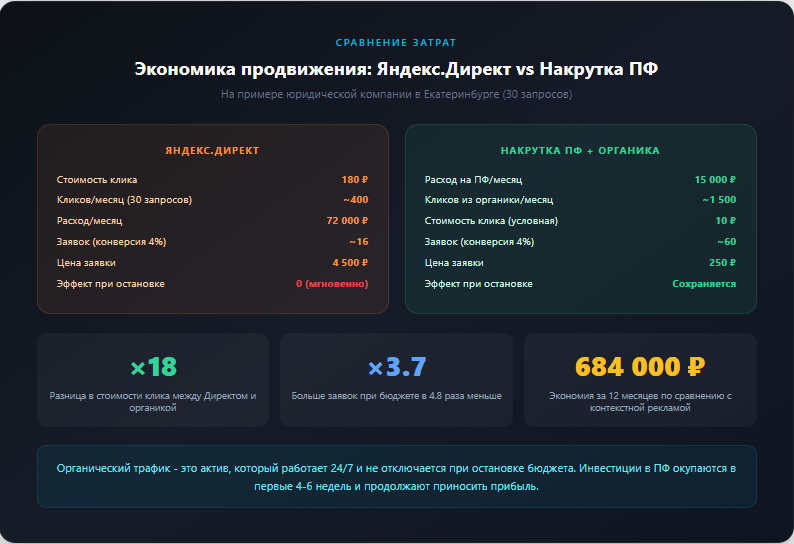Click the '250 ₽' lead price value
The image size is (794, 544).
[722, 263]
